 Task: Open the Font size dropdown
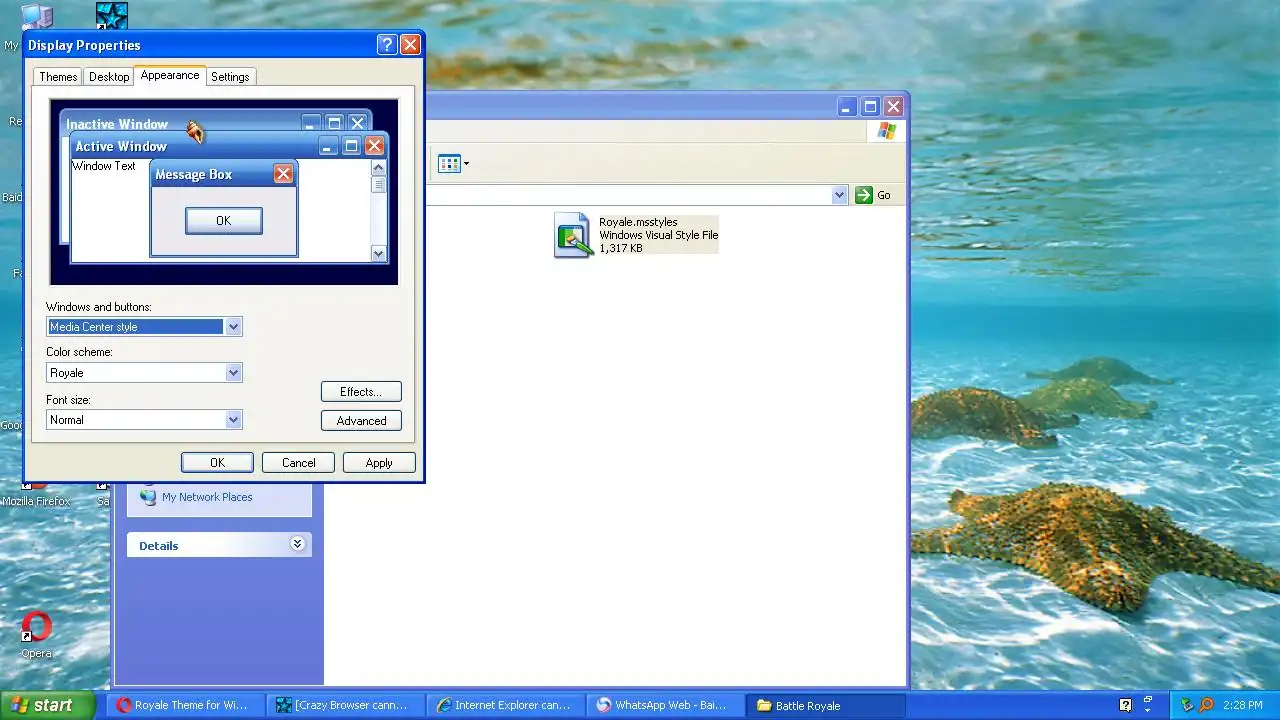coord(233,420)
